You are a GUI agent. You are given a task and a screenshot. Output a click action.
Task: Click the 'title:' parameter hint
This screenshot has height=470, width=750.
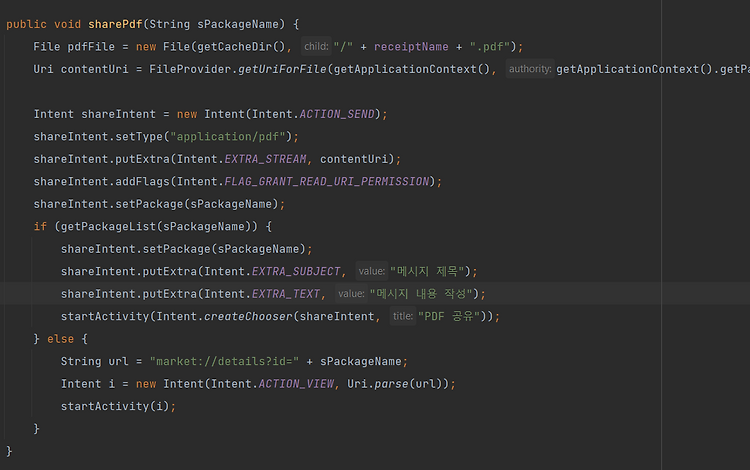403,316
